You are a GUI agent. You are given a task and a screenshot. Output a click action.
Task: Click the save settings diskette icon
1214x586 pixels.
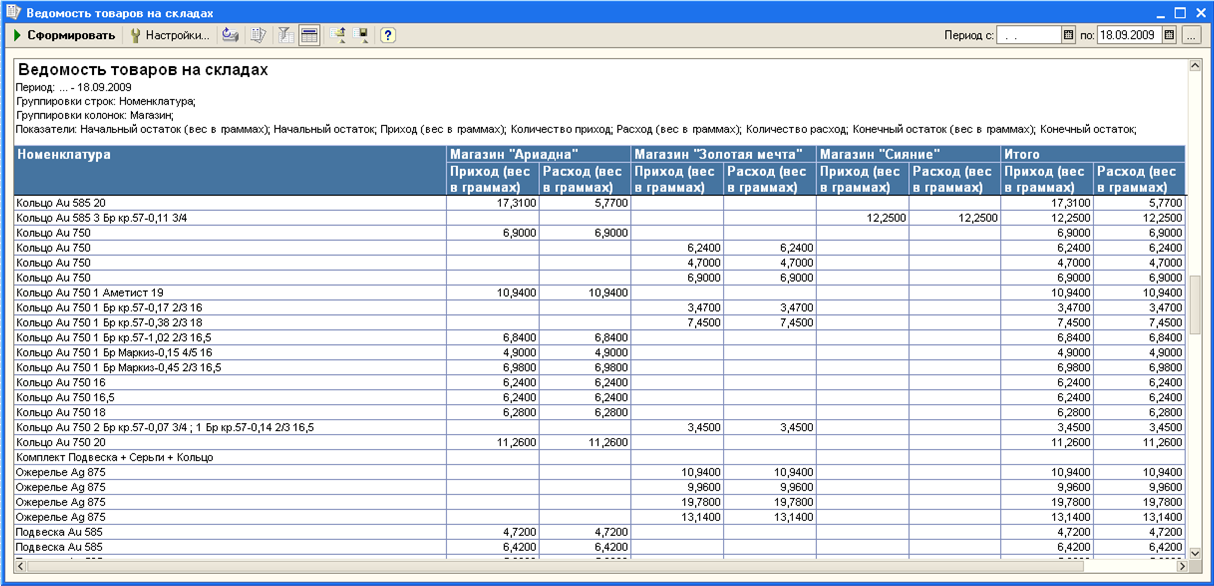(362, 35)
